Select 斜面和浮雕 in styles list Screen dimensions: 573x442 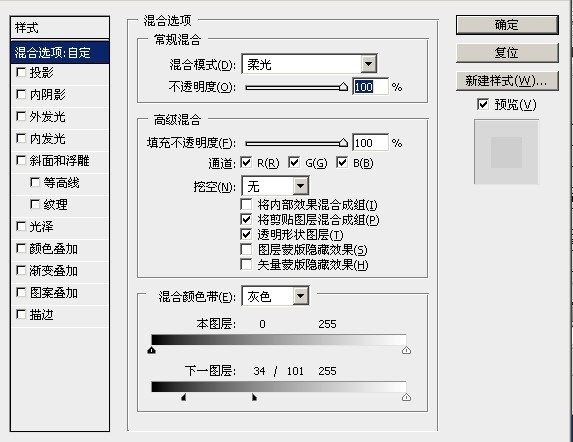[60, 161]
